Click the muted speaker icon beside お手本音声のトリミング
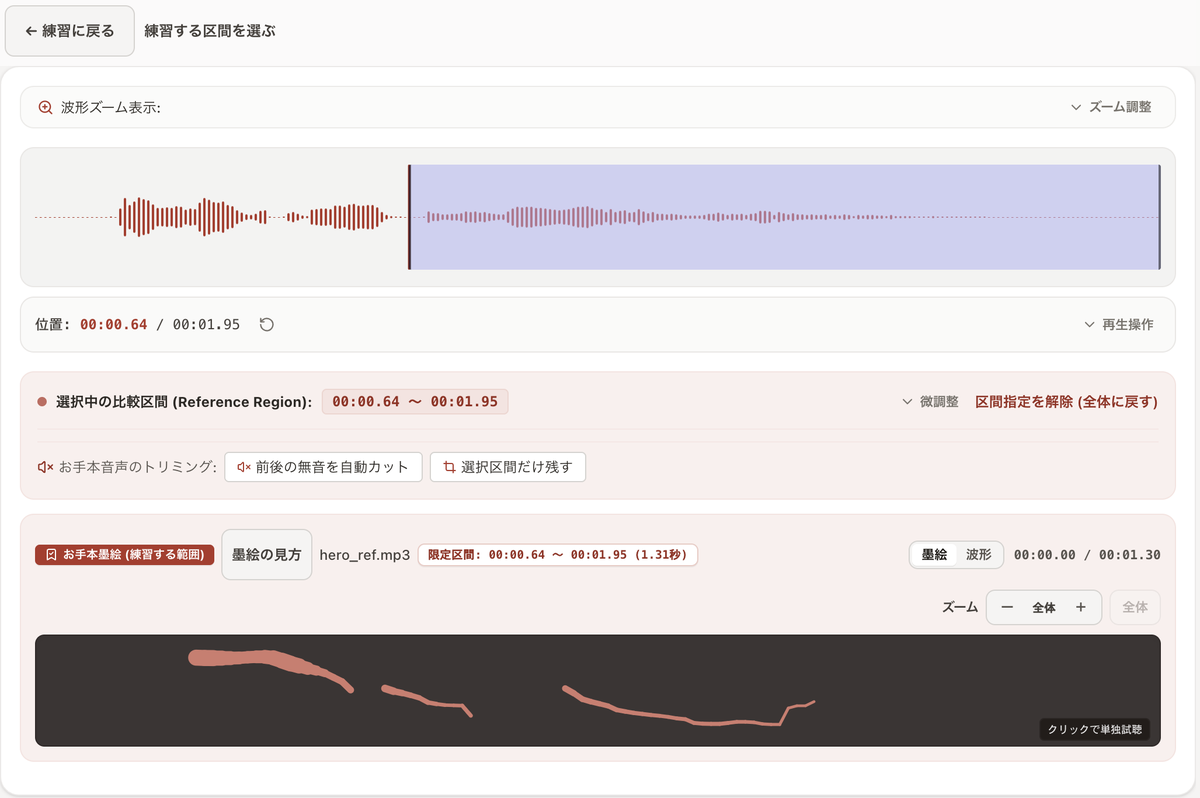This screenshot has height=798, width=1200. 45,467
